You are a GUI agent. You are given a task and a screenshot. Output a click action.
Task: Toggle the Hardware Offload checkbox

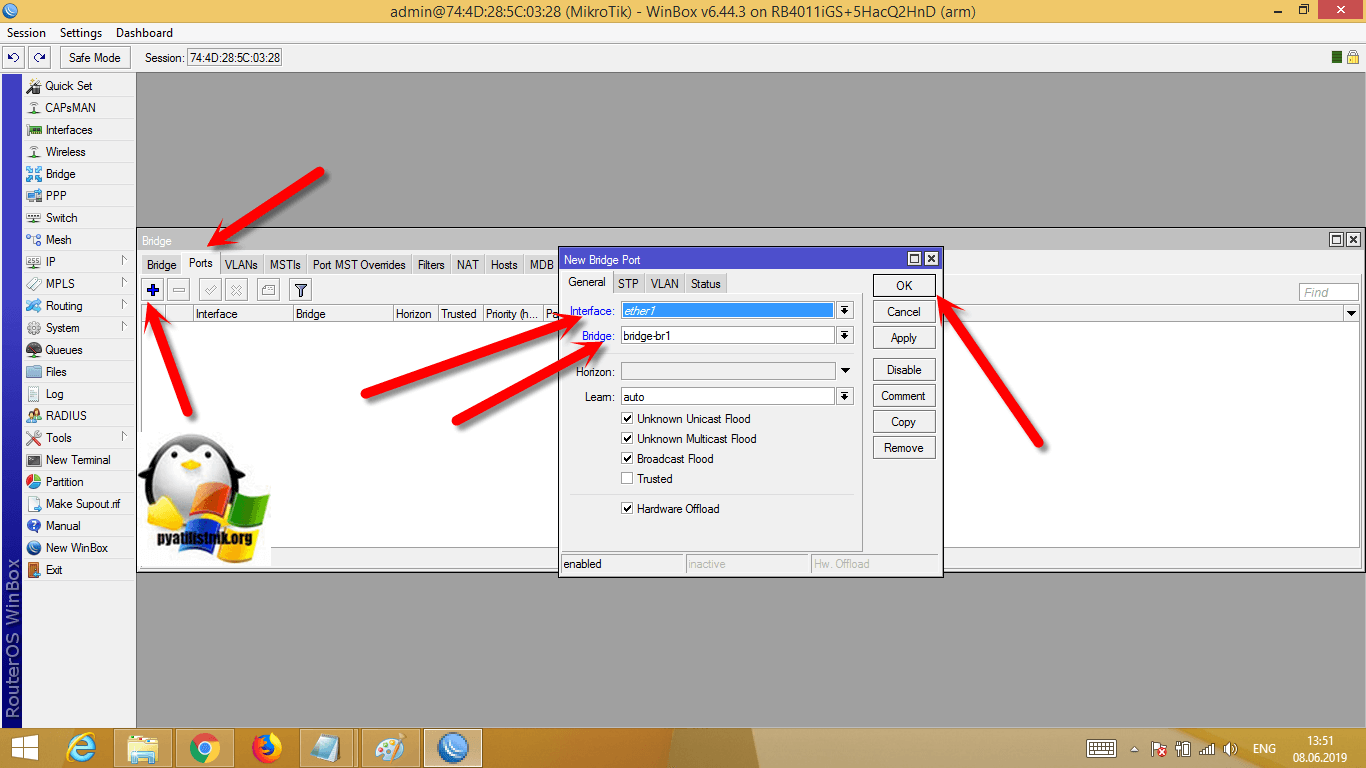click(x=627, y=509)
